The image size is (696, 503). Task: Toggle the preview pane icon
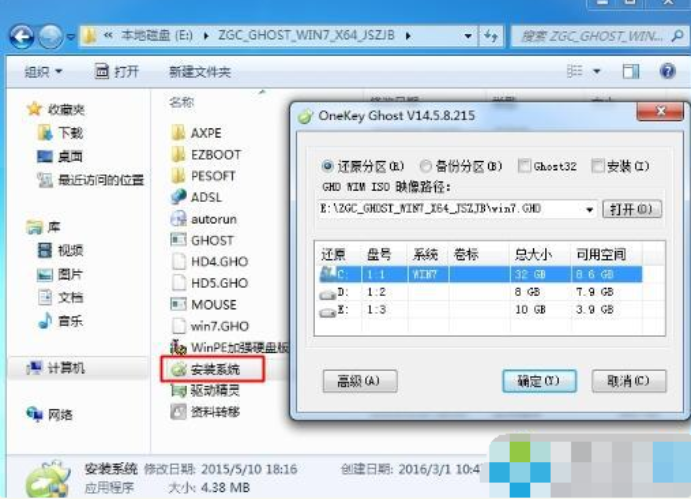631,71
